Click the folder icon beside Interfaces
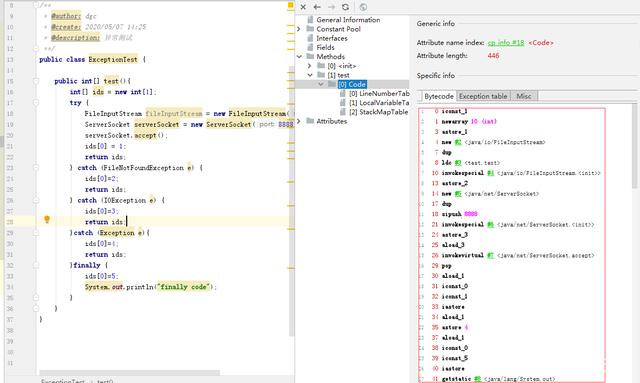 [x=310, y=38]
